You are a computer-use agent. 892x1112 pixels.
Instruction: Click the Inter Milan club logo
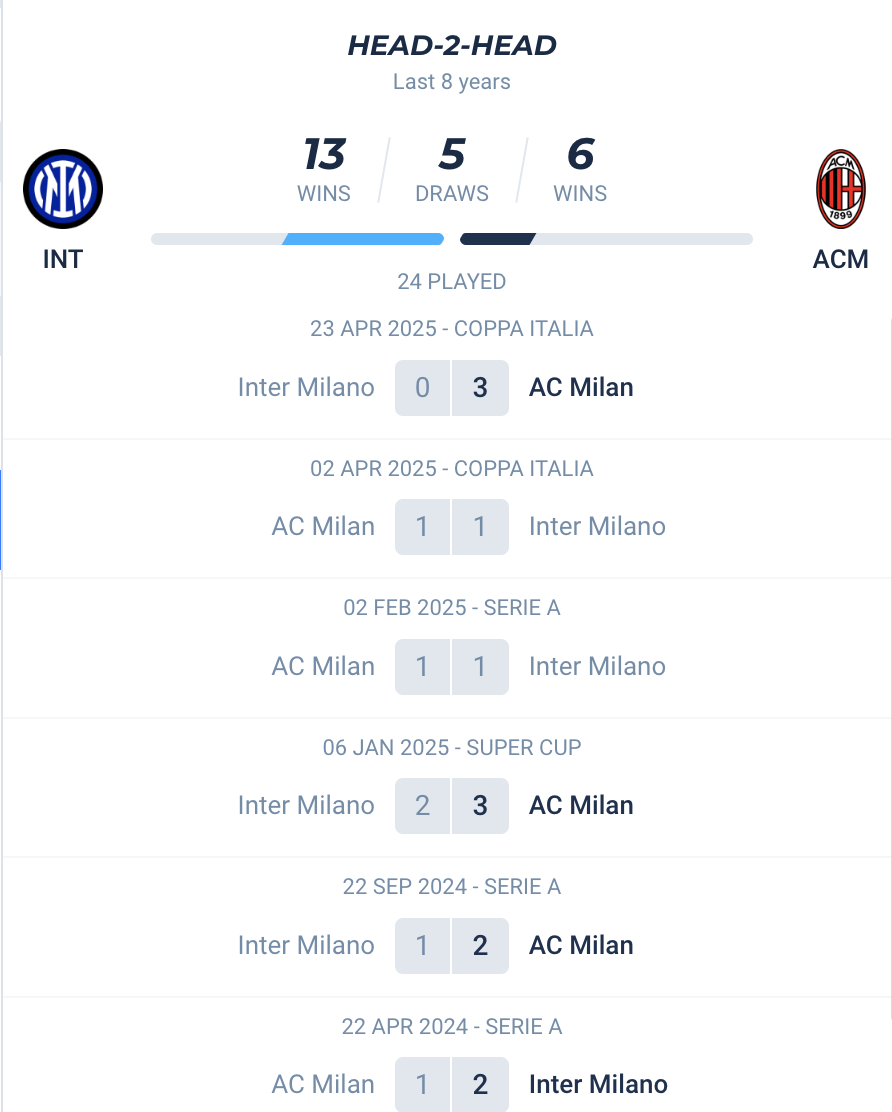tap(63, 189)
